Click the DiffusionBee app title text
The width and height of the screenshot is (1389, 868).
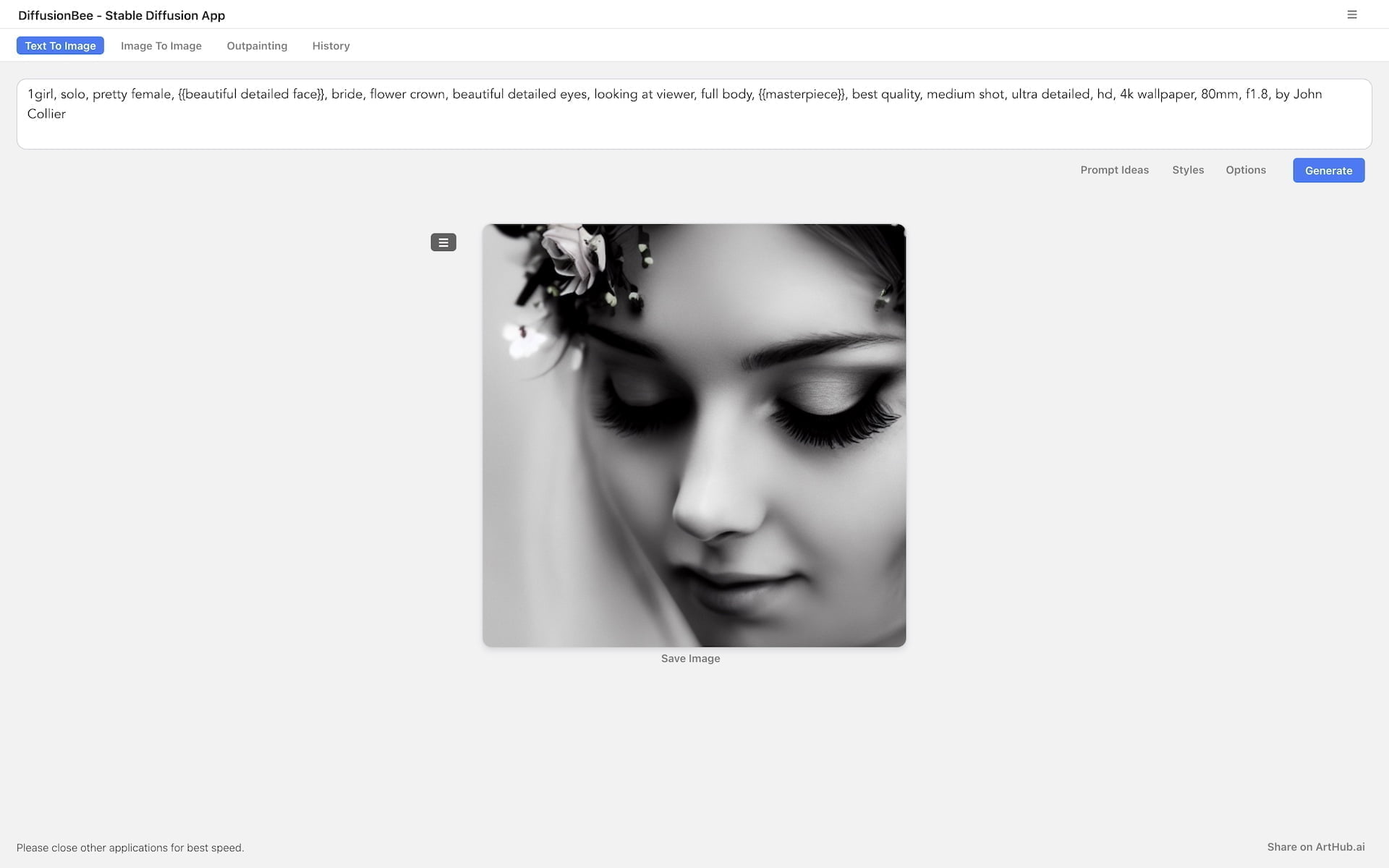point(122,15)
